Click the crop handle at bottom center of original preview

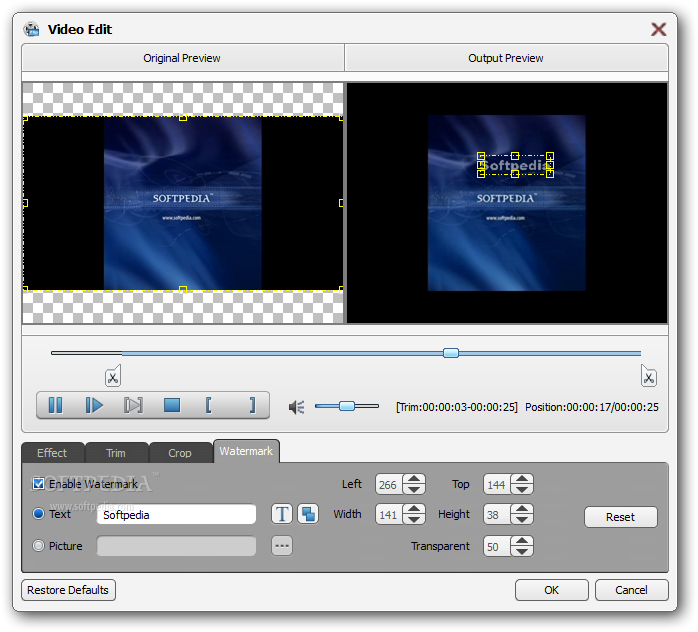pos(183,290)
